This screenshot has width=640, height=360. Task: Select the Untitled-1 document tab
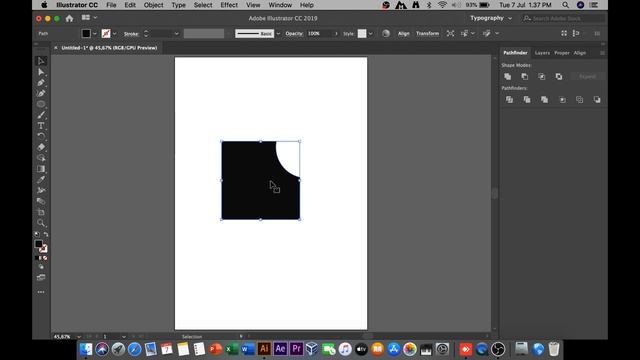tap(109, 48)
